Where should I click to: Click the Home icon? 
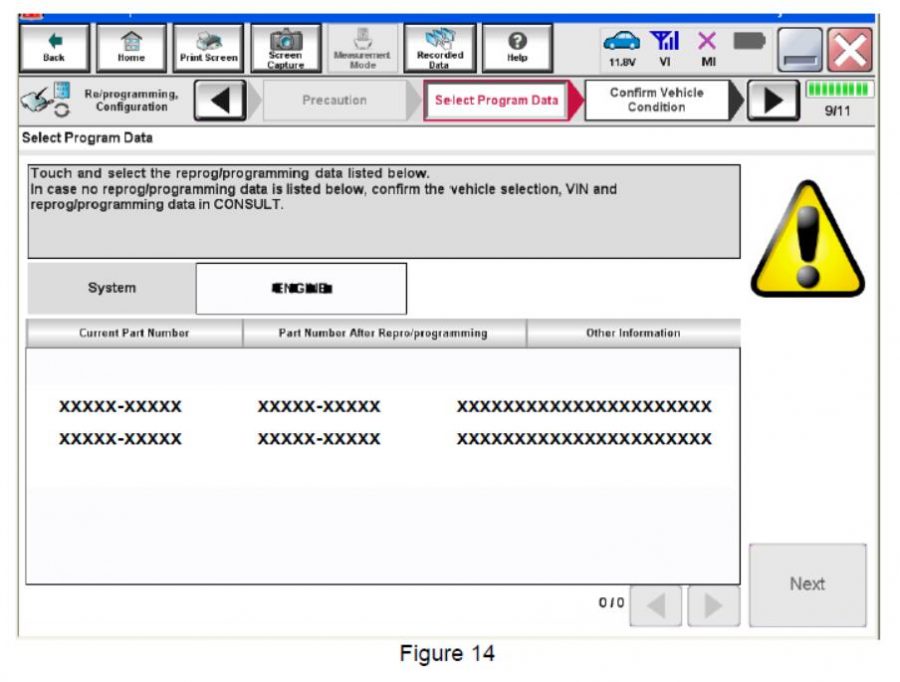[133, 45]
